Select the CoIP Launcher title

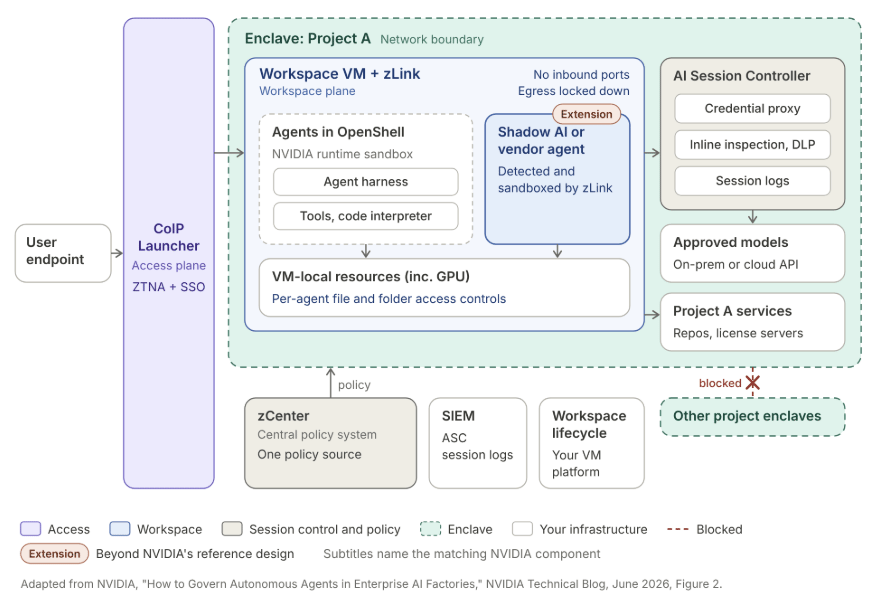[169, 237]
